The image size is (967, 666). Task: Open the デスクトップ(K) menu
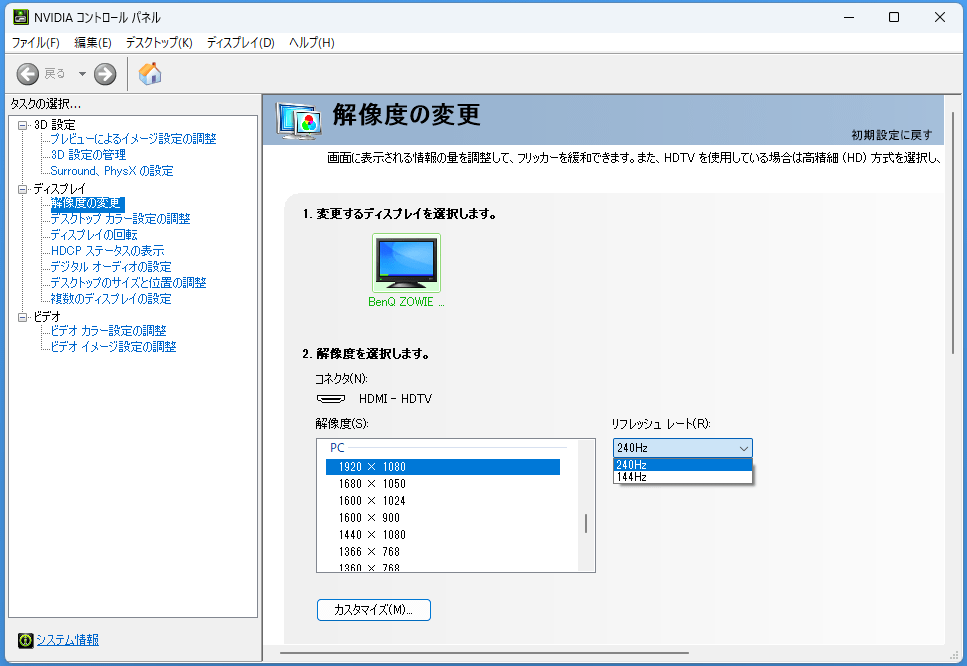(159, 43)
